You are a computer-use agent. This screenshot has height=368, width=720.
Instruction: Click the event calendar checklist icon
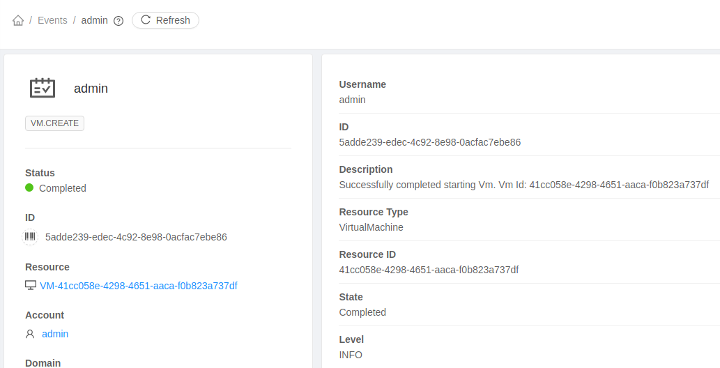tap(42, 88)
